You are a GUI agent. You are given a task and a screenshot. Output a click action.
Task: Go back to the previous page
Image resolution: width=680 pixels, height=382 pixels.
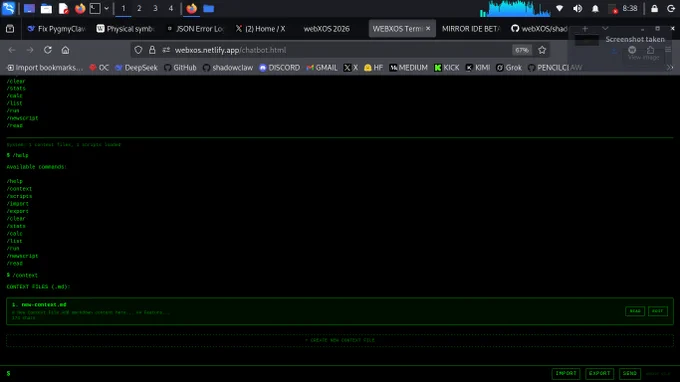click(x=12, y=50)
